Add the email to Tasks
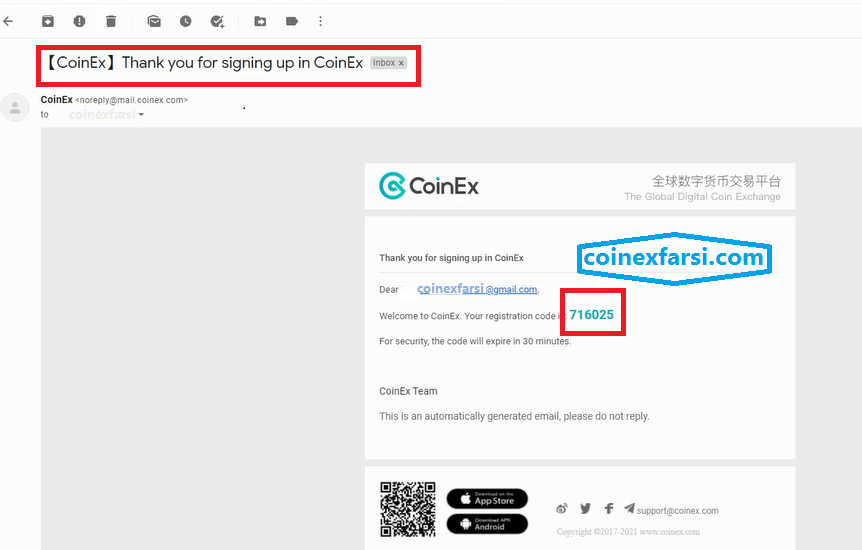Viewport: 862px width, 550px height. point(217,21)
